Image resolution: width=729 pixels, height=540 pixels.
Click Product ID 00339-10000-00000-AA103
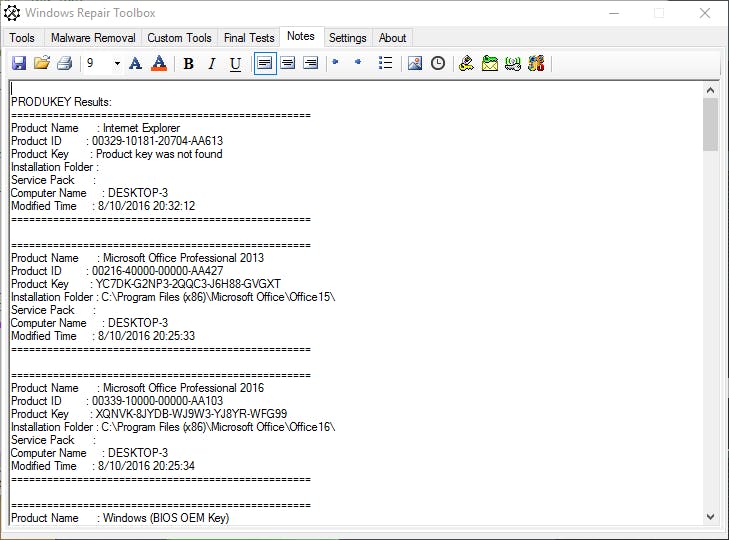(158, 401)
